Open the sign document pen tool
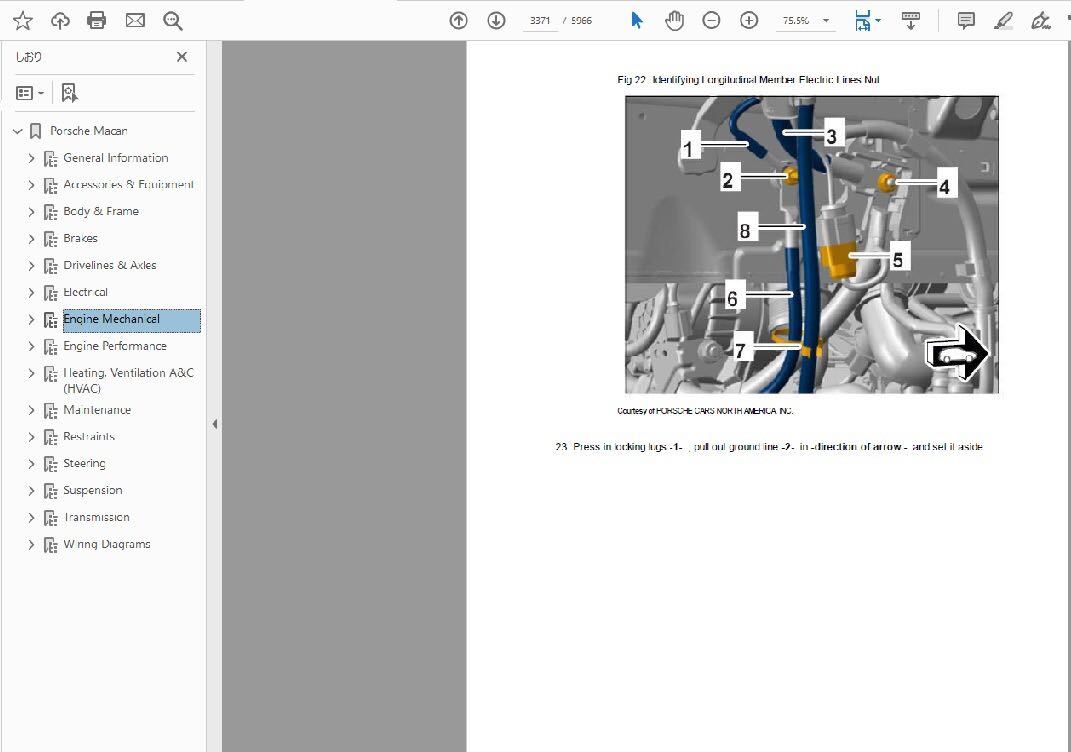This screenshot has width=1071, height=752. tap(1040, 20)
